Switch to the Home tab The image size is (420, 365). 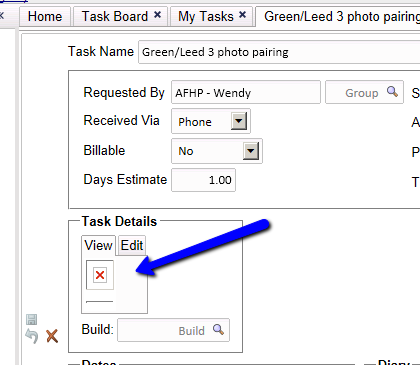click(45, 16)
